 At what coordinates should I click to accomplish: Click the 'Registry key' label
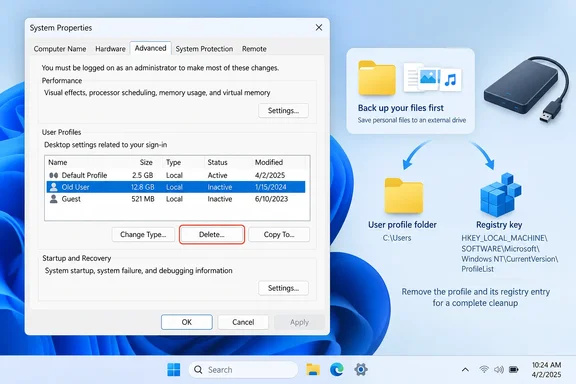click(x=499, y=225)
